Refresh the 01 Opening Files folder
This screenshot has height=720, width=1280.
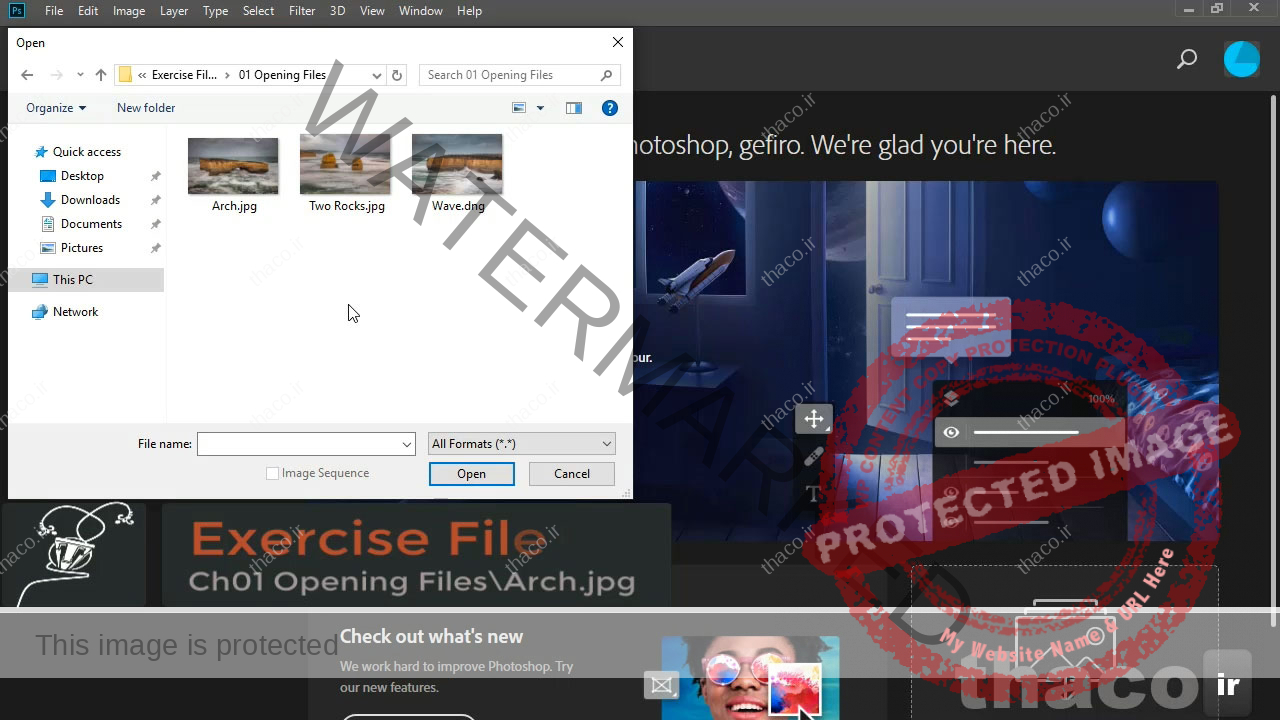tap(397, 75)
